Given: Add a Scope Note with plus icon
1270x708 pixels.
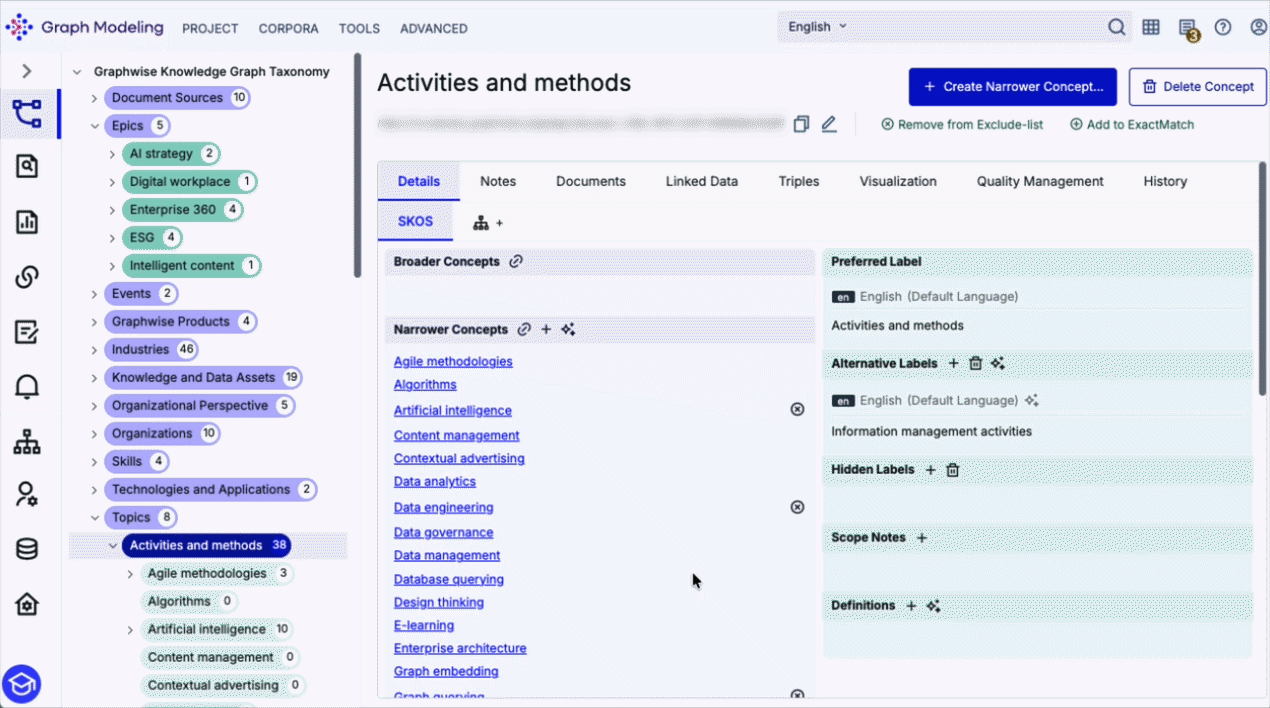Looking at the screenshot, I should [922, 537].
